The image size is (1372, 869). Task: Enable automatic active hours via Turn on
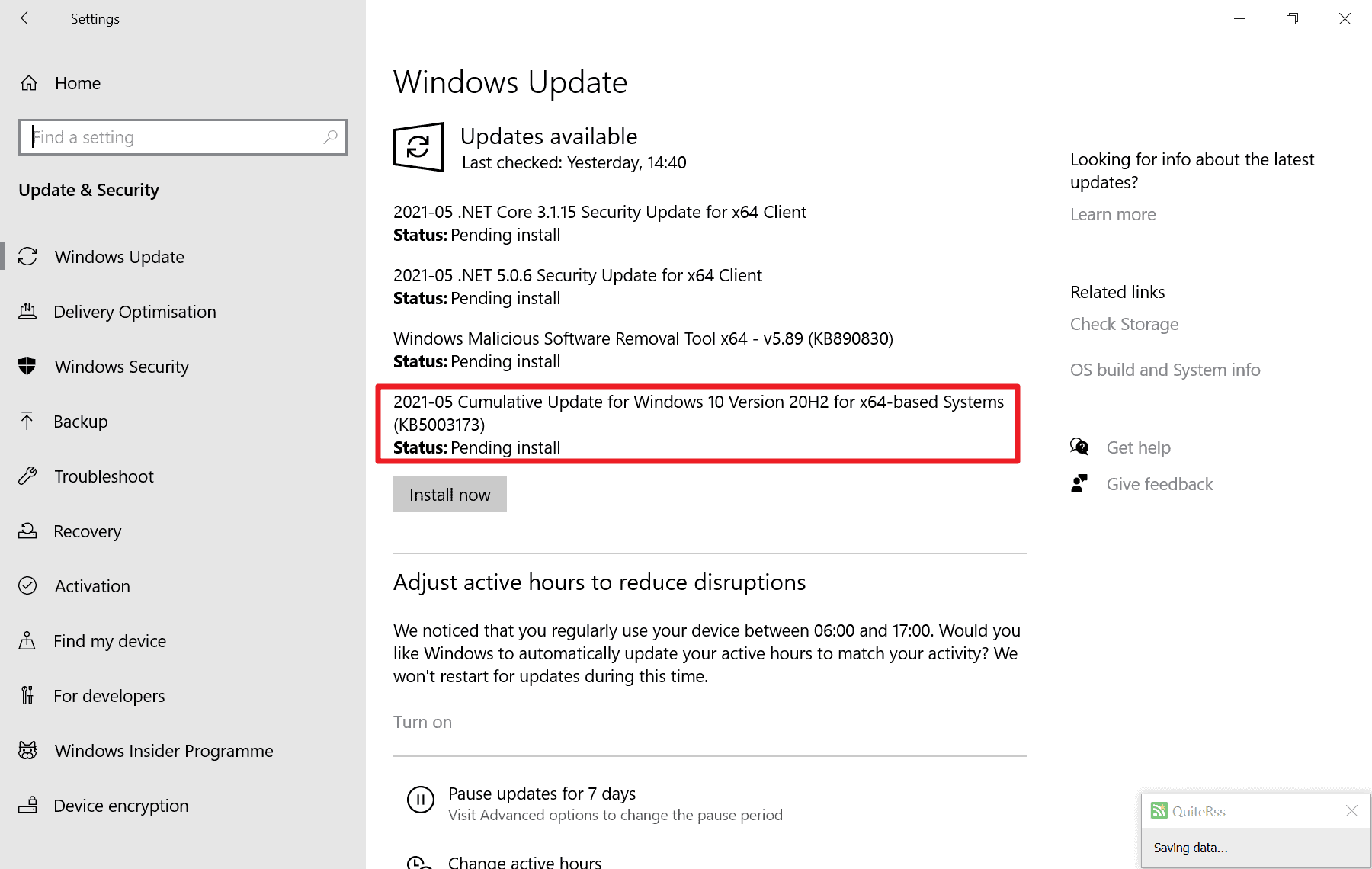tap(422, 721)
